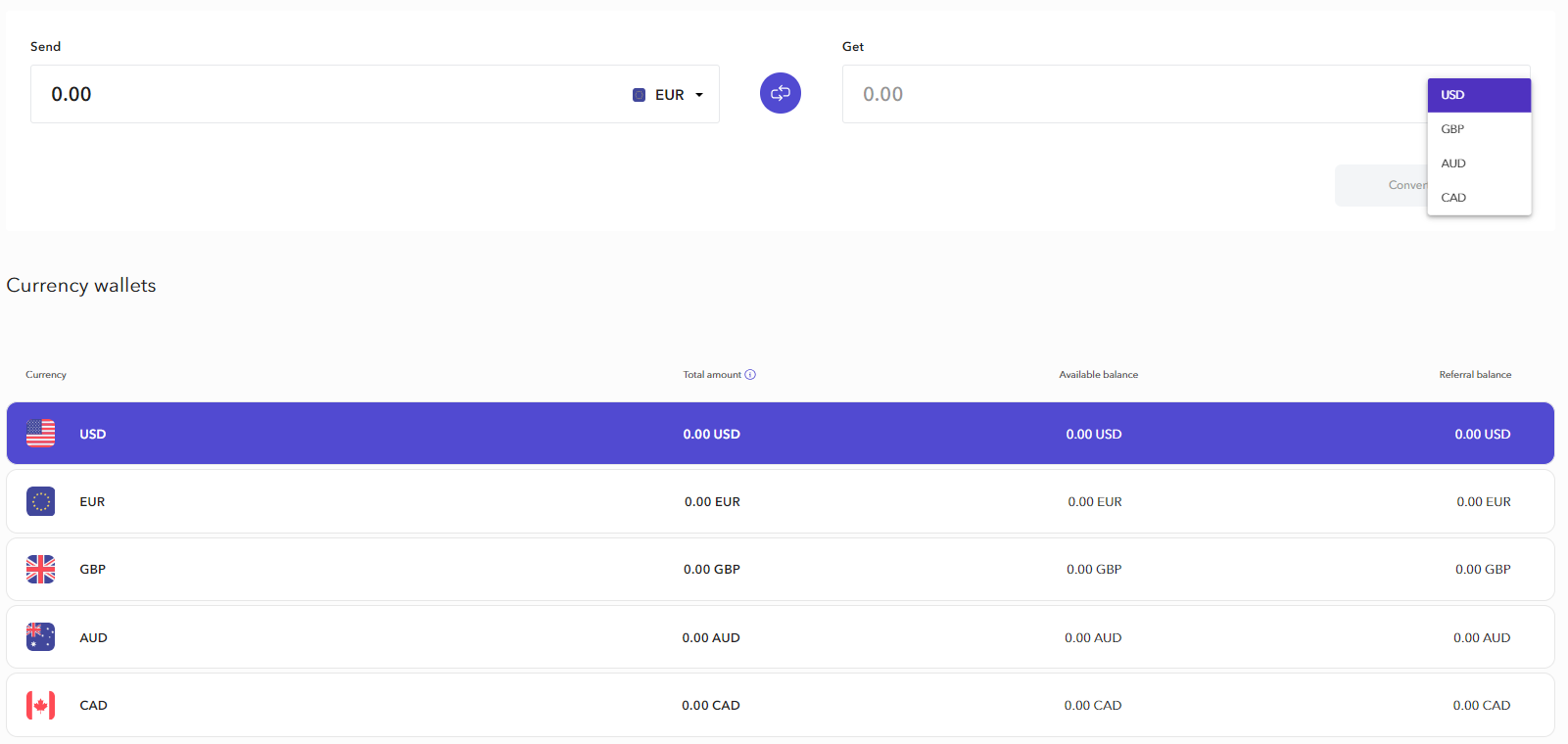Click the Get amount input field
Screen dimensions: 1568x744
click(x=1126, y=95)
